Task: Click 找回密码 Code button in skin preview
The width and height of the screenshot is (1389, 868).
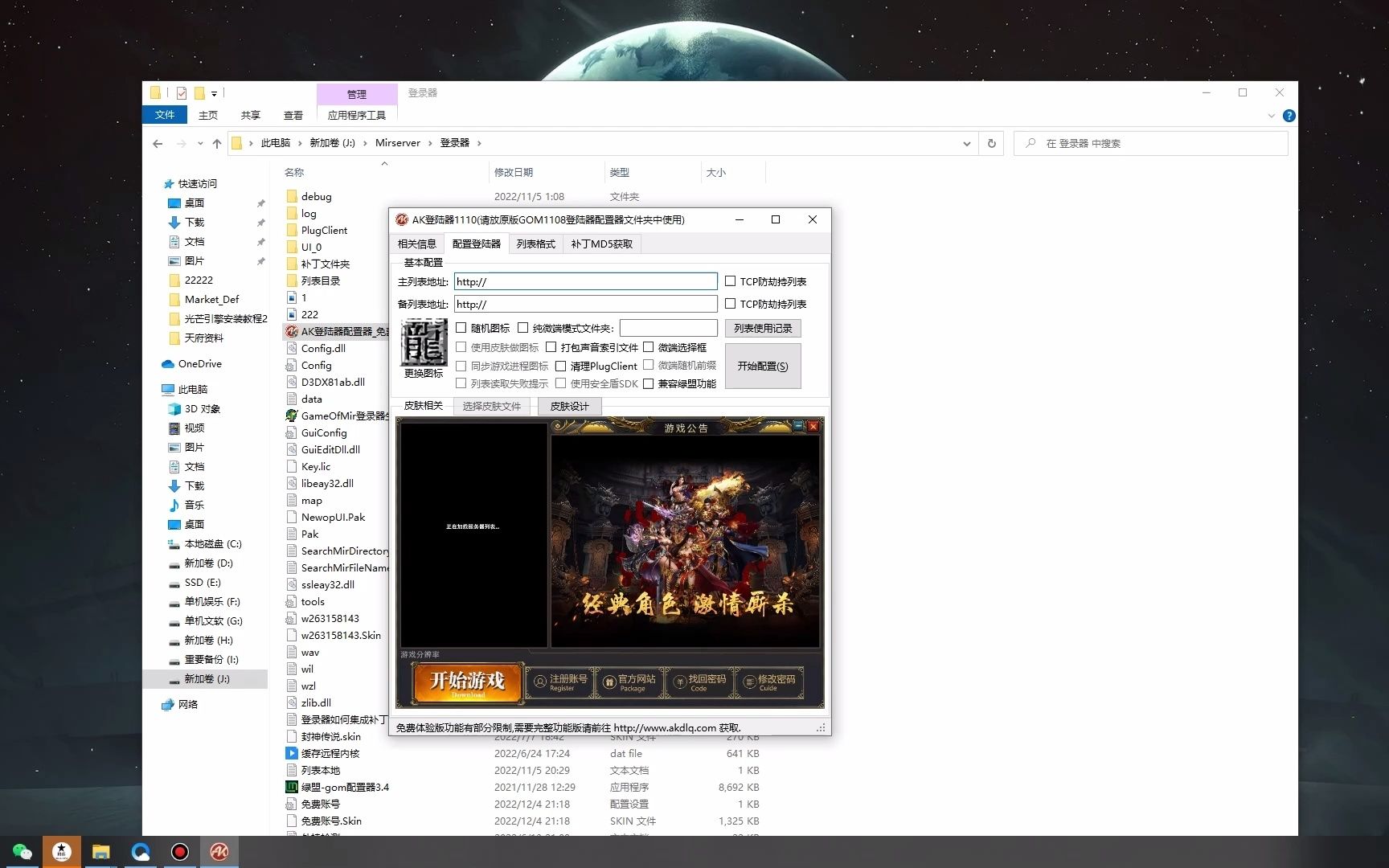Action: click(x=699, y=682)
